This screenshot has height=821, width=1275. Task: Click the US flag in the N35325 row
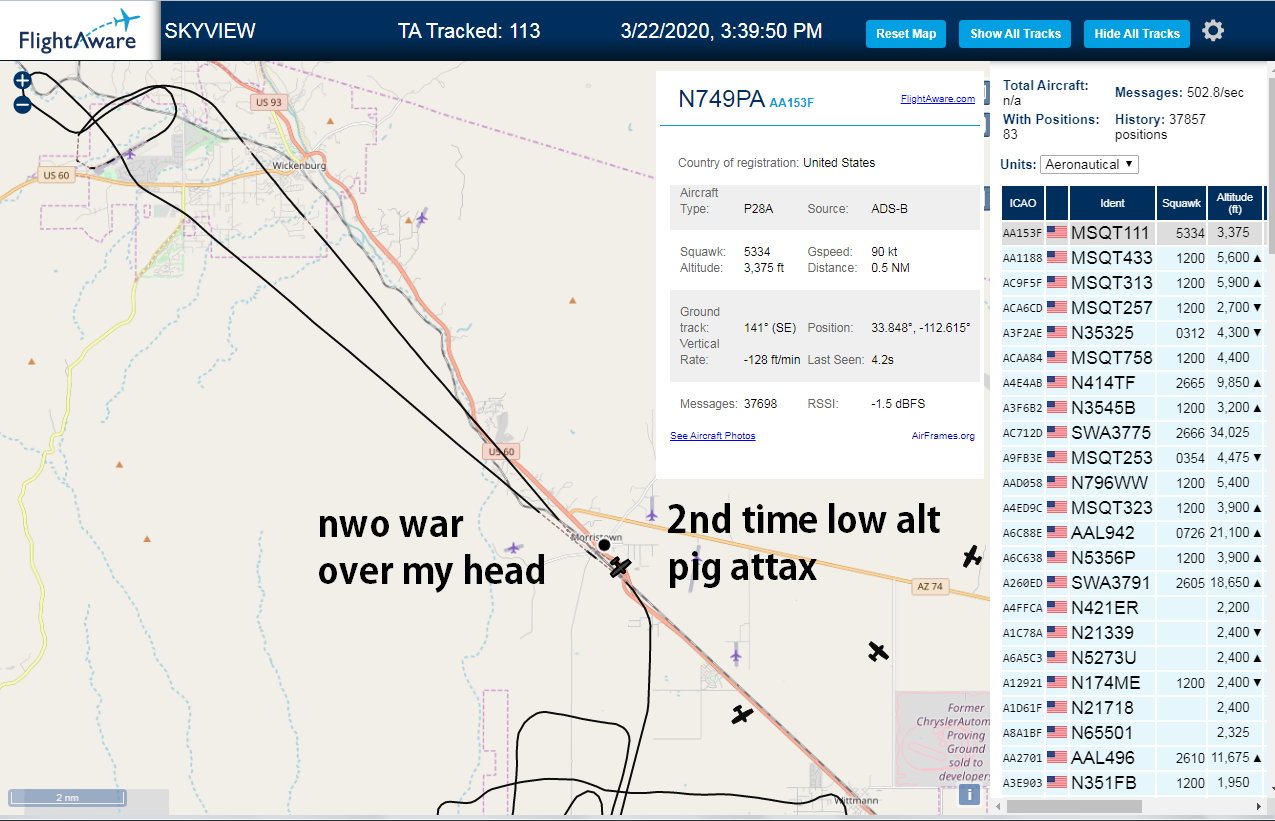click(1057, 333)
